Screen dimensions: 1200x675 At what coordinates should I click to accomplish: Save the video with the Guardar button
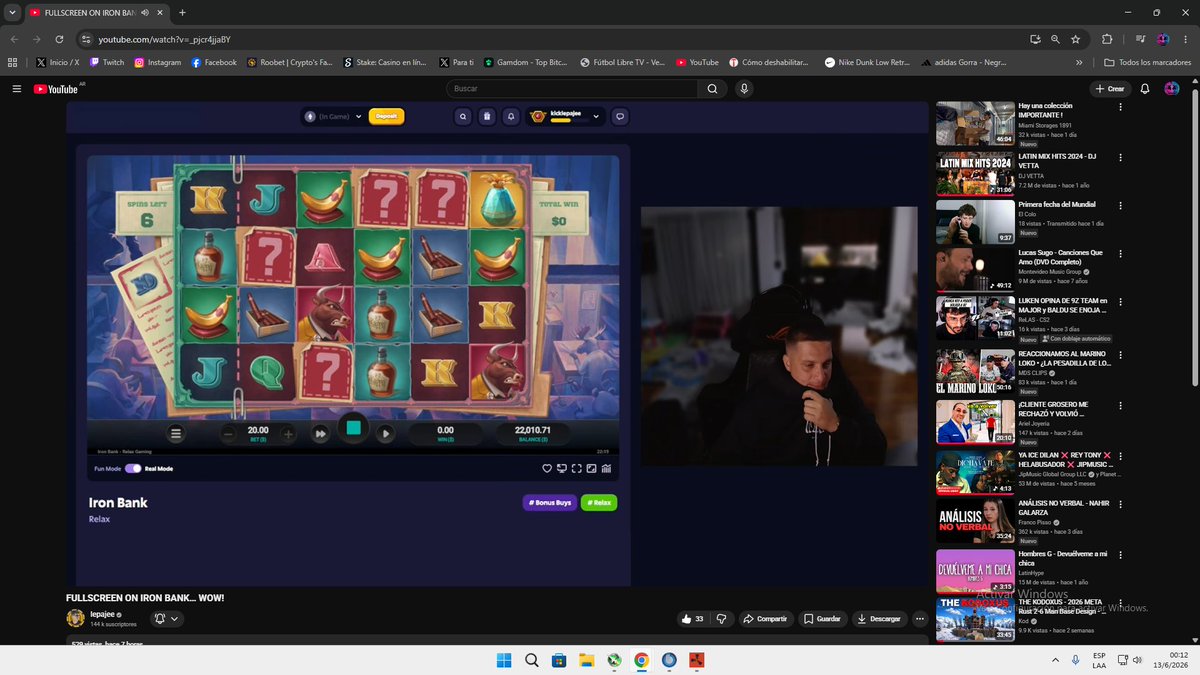click(x=823, y=619)
